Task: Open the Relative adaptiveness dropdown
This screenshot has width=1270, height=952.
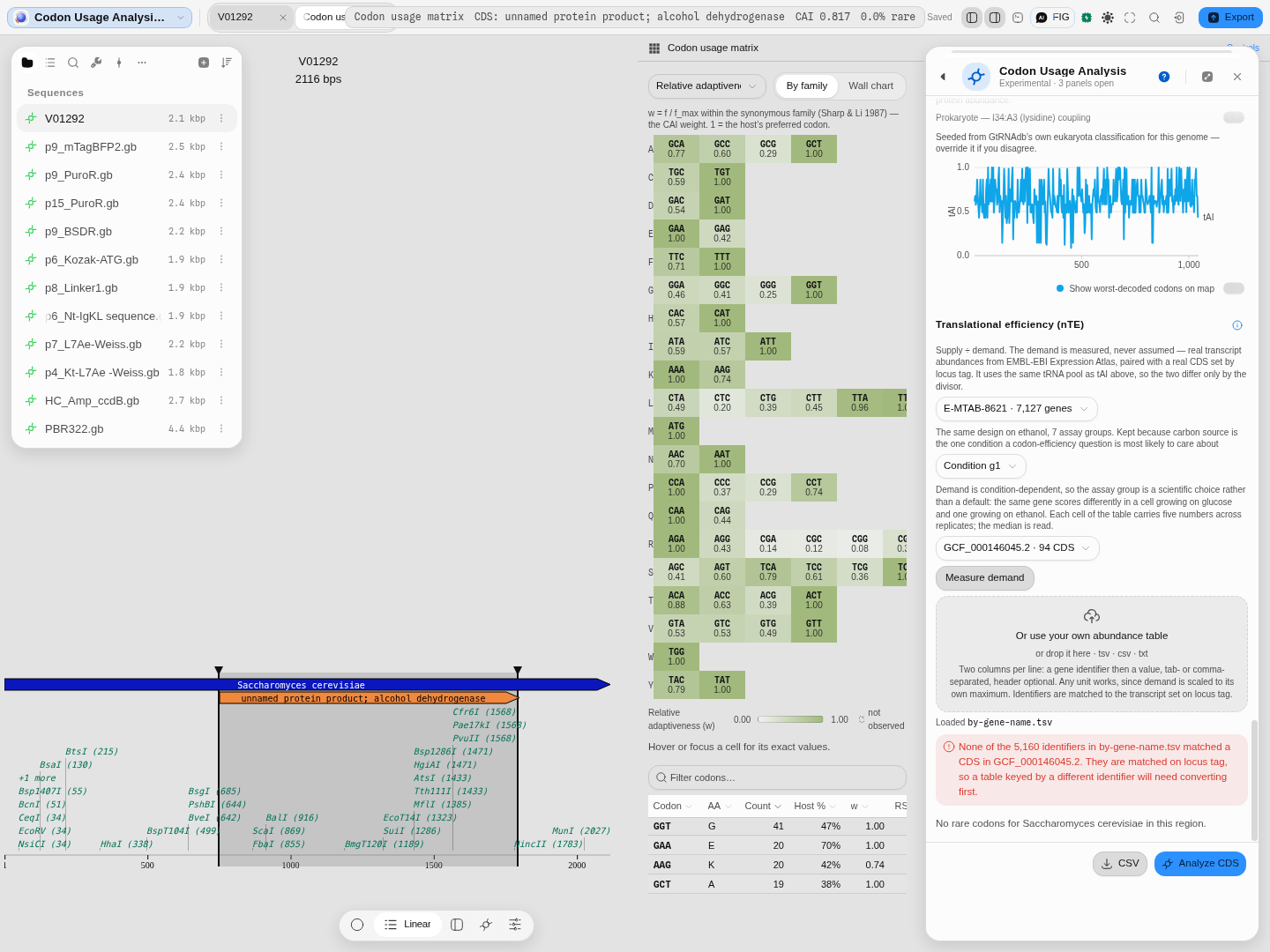Action: click(706, 86)
